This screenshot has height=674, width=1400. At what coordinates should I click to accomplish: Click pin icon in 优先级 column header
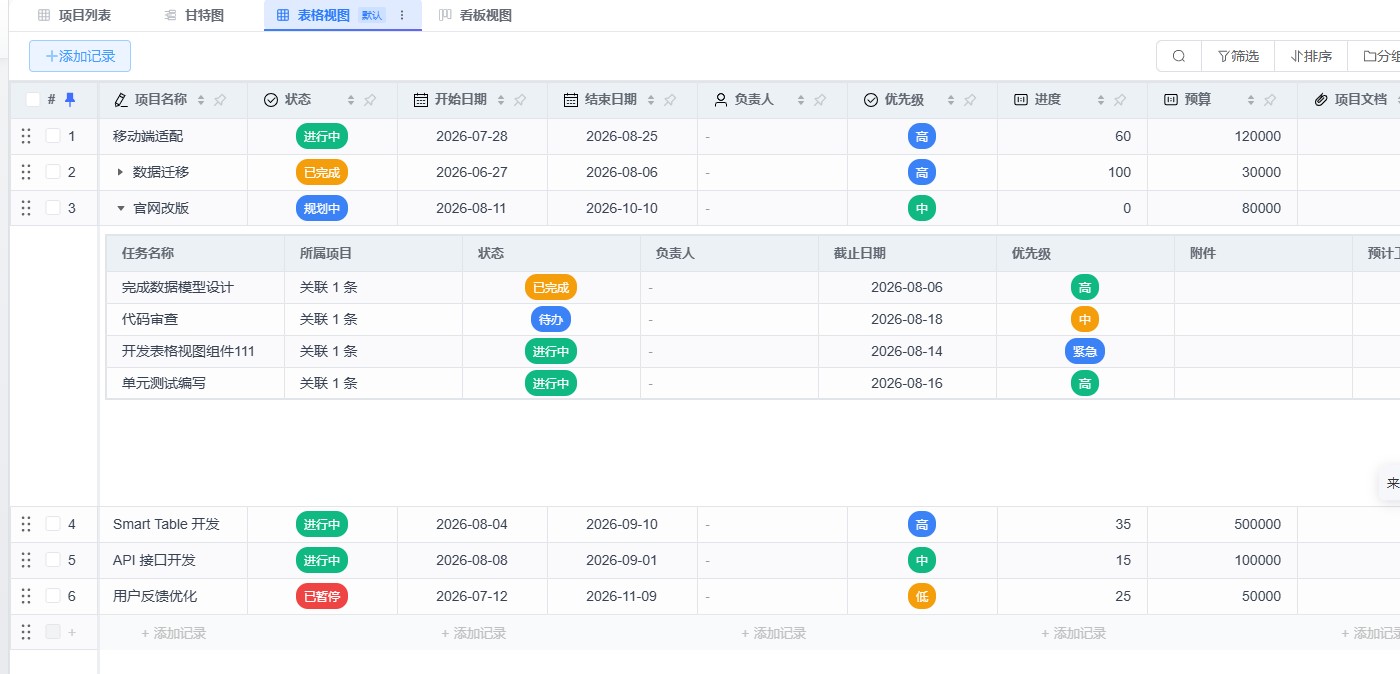pyautogui.click(x=970, y=100)
